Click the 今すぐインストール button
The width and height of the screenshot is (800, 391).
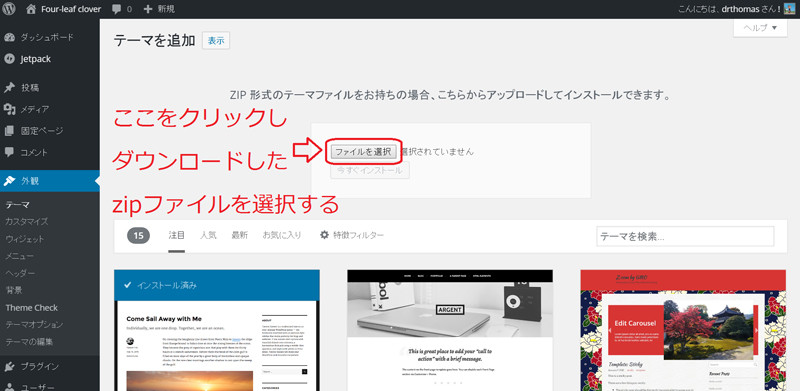(370, 170)
